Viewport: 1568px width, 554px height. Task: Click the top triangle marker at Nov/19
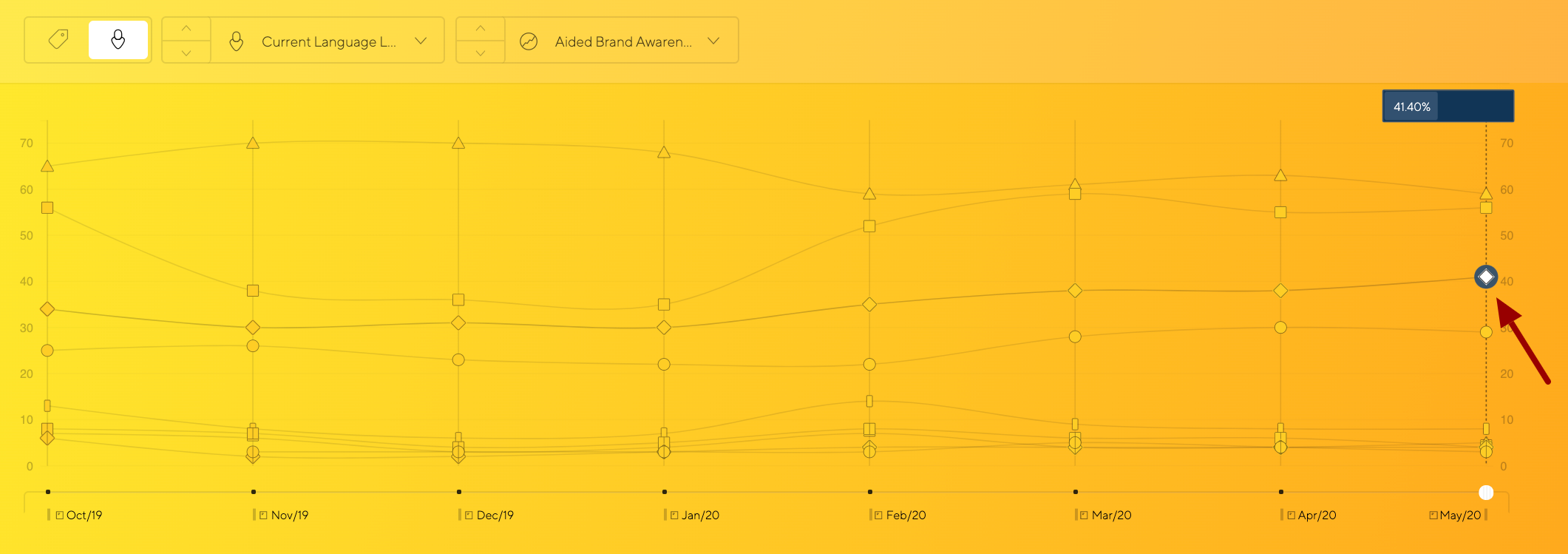pos(253,143)
